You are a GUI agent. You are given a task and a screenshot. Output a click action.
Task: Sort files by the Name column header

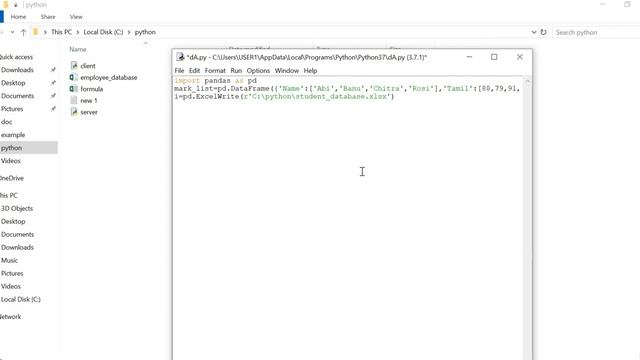[78, 49]
